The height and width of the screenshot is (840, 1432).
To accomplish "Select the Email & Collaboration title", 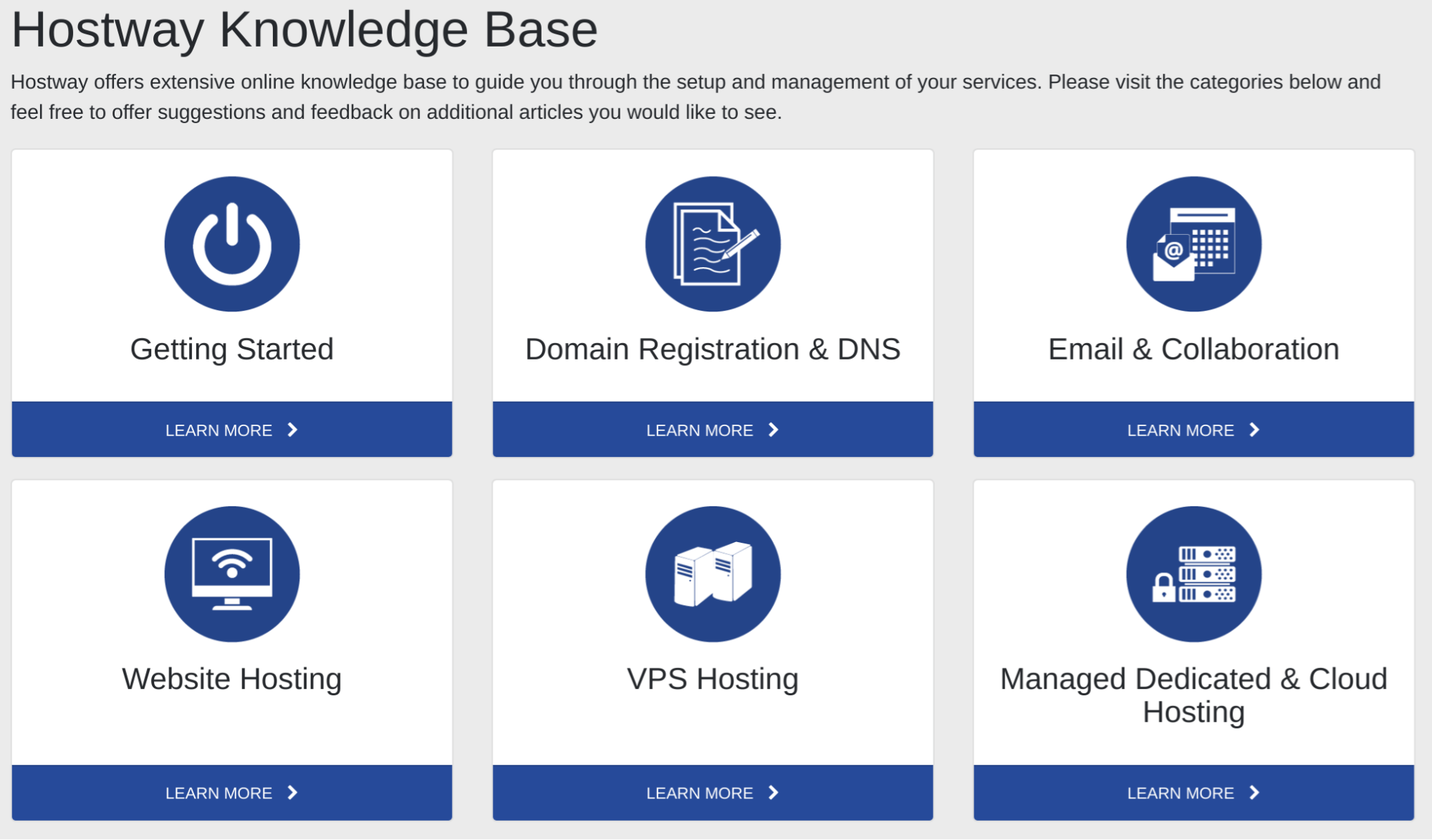I will 1193,349.
